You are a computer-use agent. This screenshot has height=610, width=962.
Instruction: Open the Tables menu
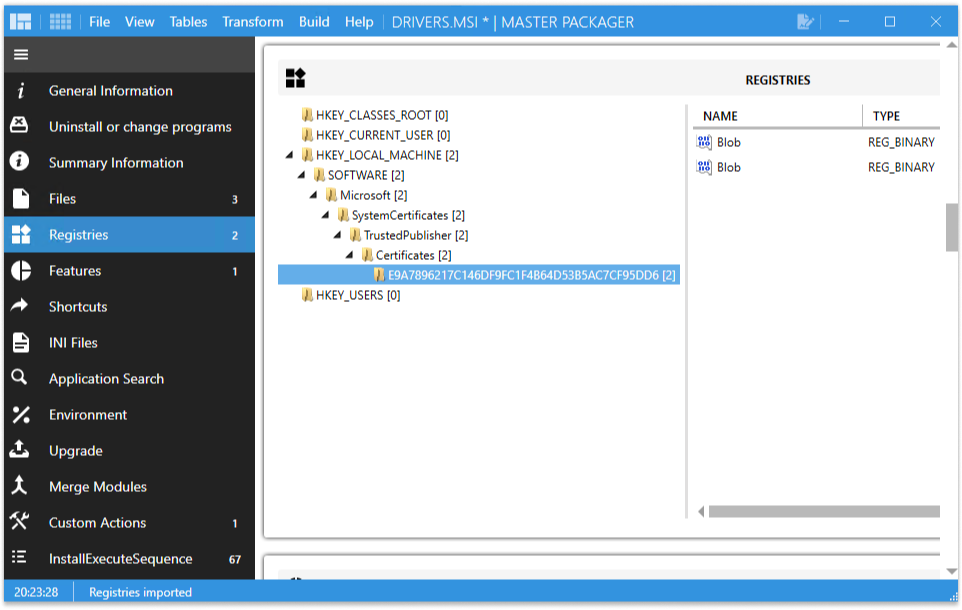point(188,22)
